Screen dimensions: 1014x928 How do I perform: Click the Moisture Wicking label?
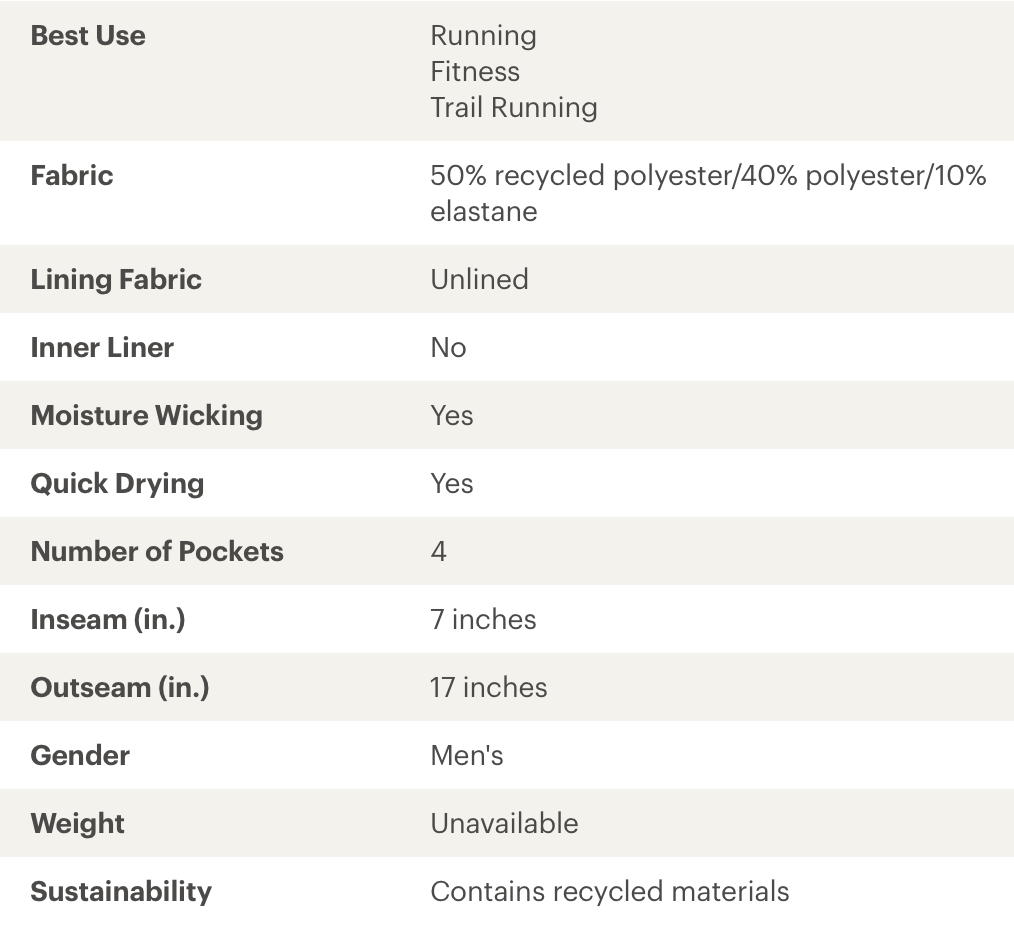146,416
